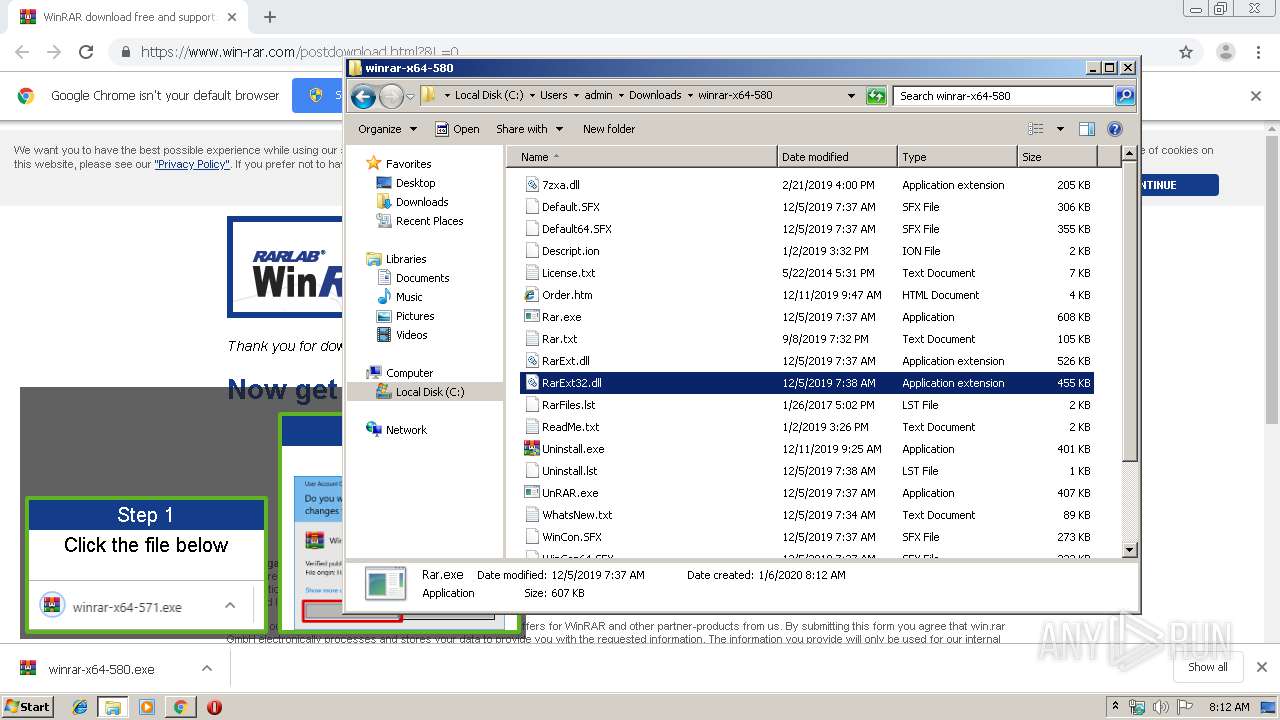Select Local Disk (C:) in the navigation pane
This screenshot has width=1280, height=720.
tap(420, 392)
